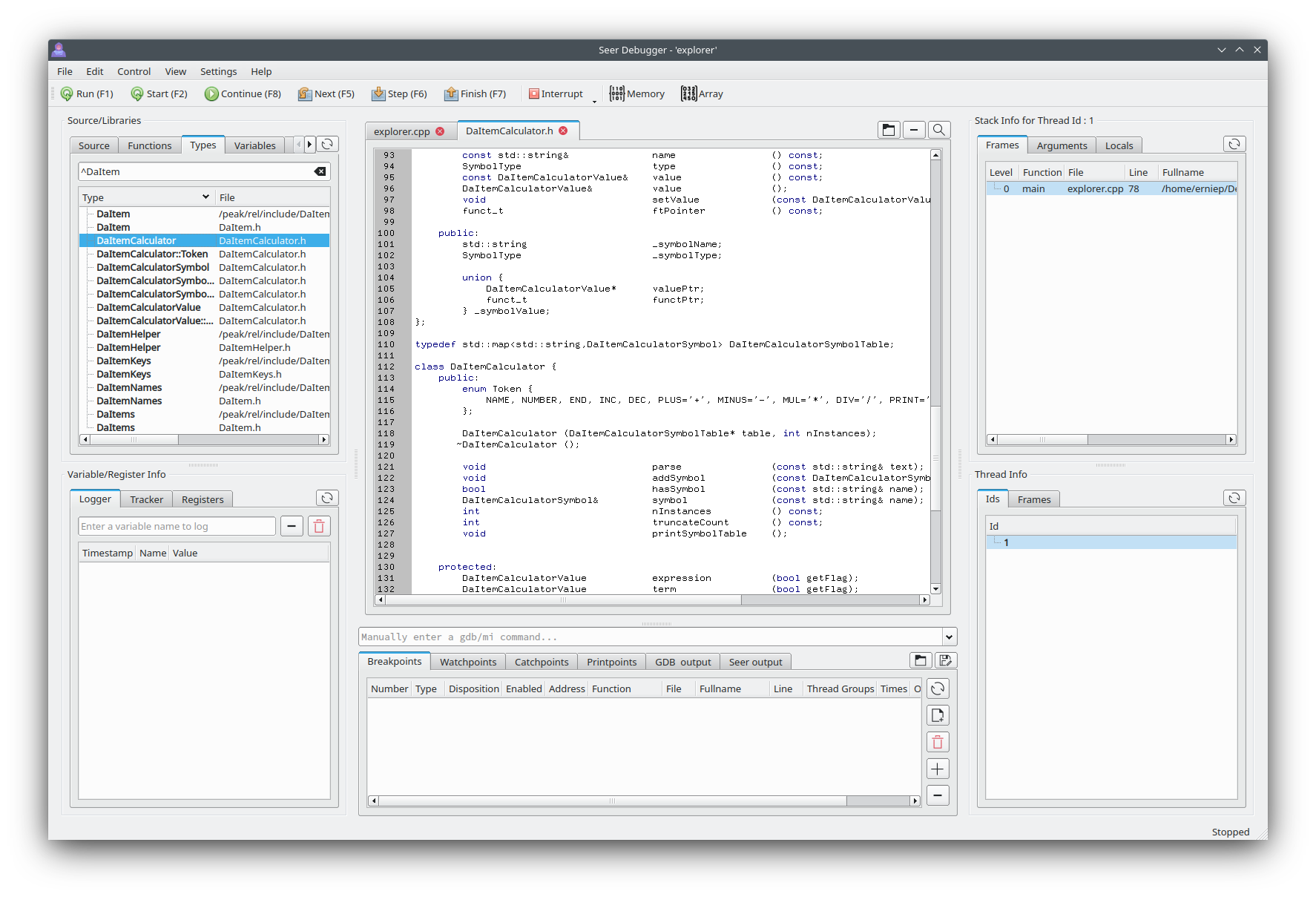
Task: Click the red trash icon in Logger
Action: tap(319, 527)
